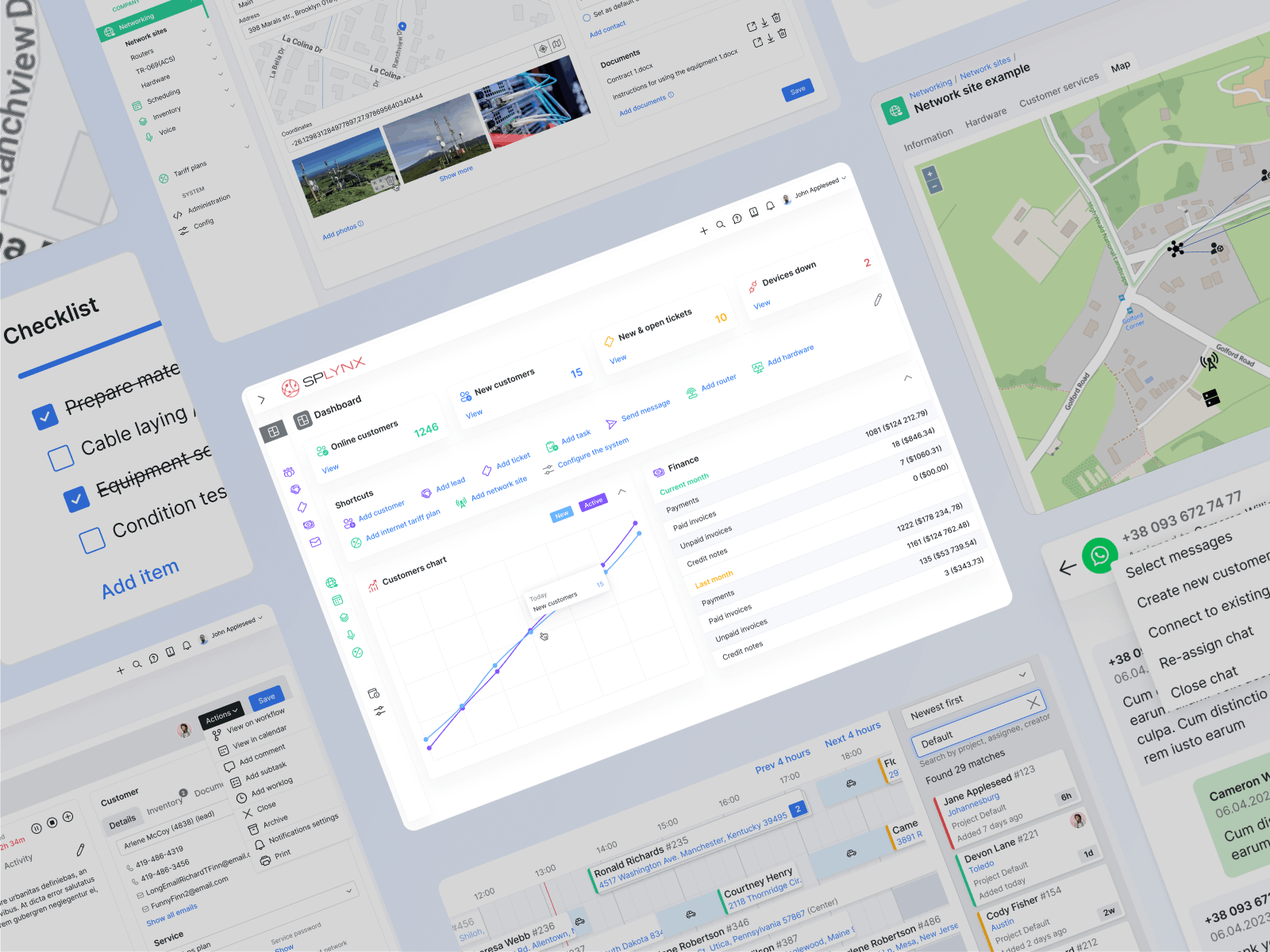Zoom in the map with the plus button
The height and width of the screenshot is (952, 1270).
coord(929,174)
